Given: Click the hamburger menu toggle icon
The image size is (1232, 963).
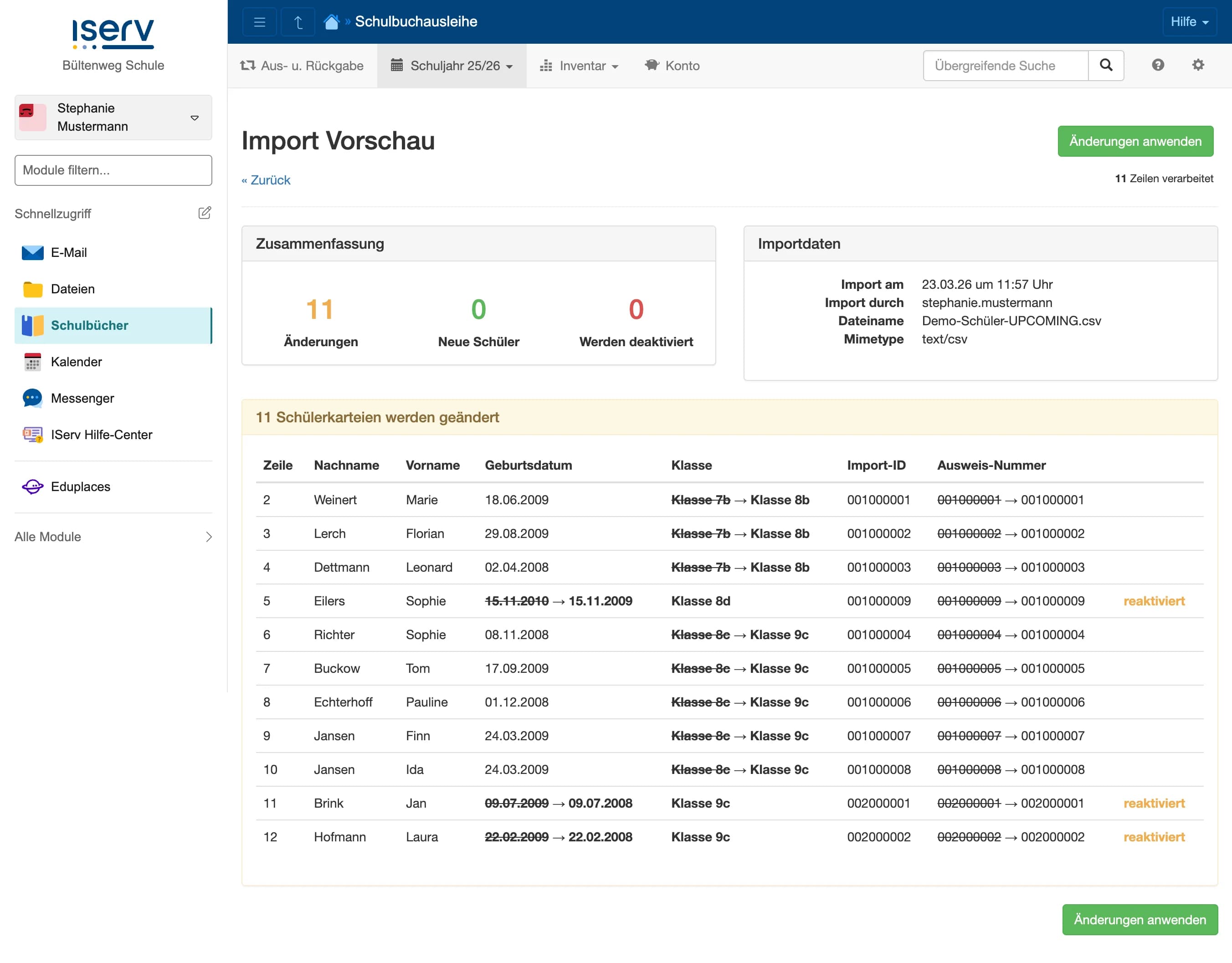Looking at the screenshot, I should pyautogui.click(x=259, y=22).
